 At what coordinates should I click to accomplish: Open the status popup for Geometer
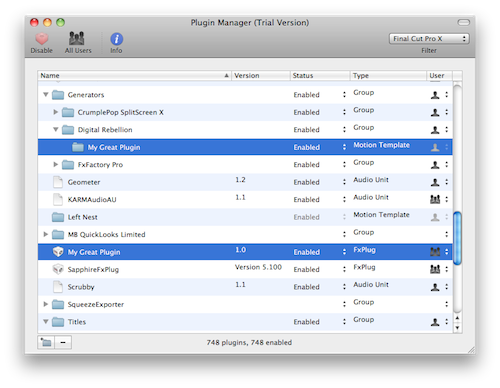344,182
